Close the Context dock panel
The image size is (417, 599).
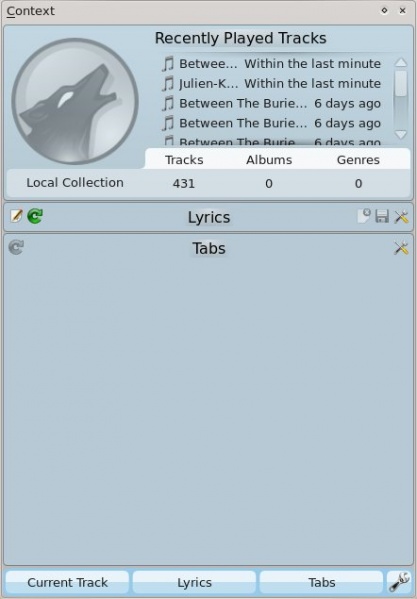[402, 11]
